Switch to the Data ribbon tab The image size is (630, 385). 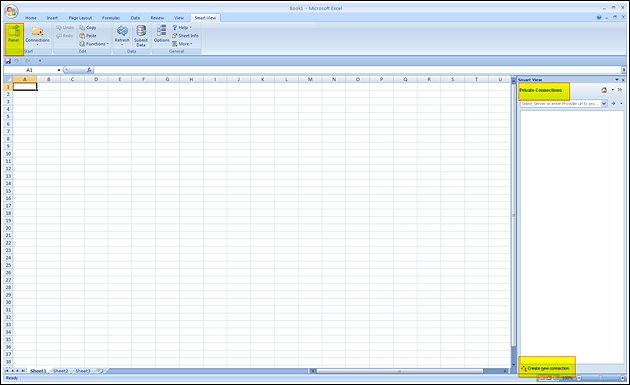135,18
